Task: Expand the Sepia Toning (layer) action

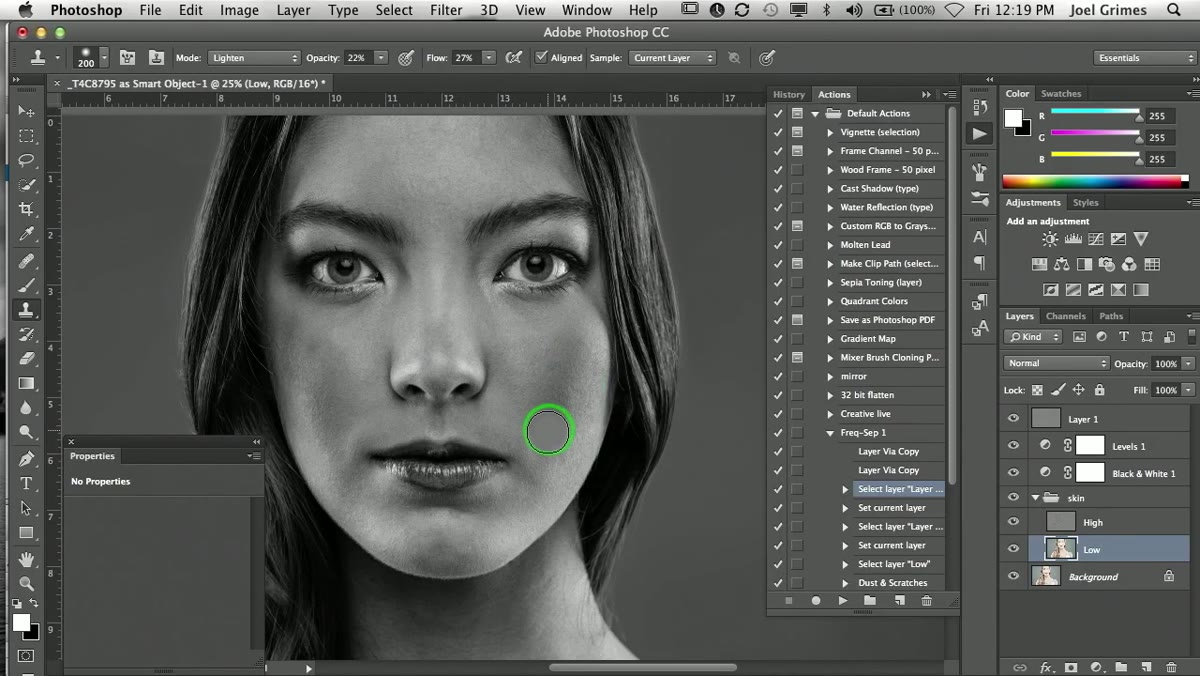Action: (830, 283)
